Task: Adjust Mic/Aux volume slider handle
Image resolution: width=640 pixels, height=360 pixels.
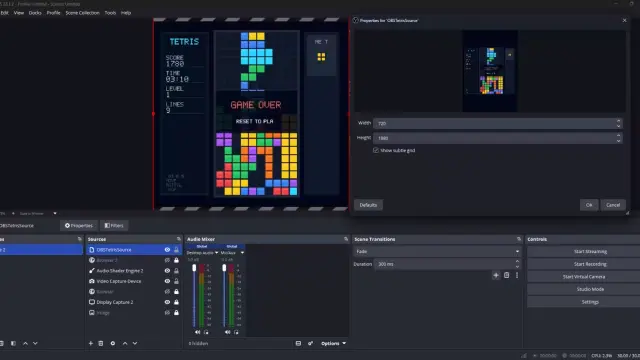Action: [x=224, y=268]
